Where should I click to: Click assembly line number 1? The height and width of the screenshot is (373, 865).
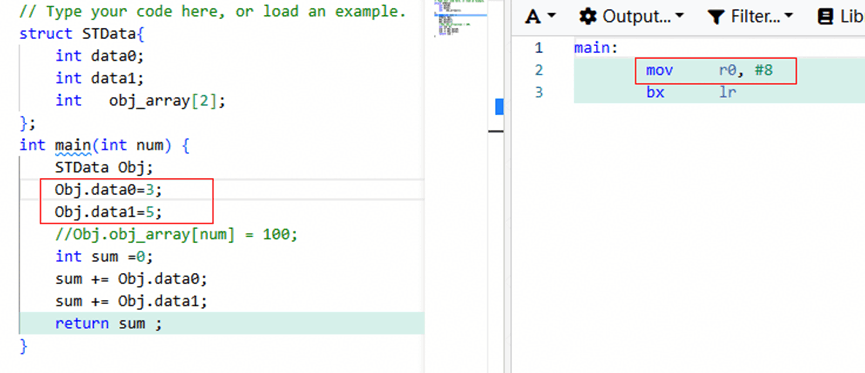point(538,48)
